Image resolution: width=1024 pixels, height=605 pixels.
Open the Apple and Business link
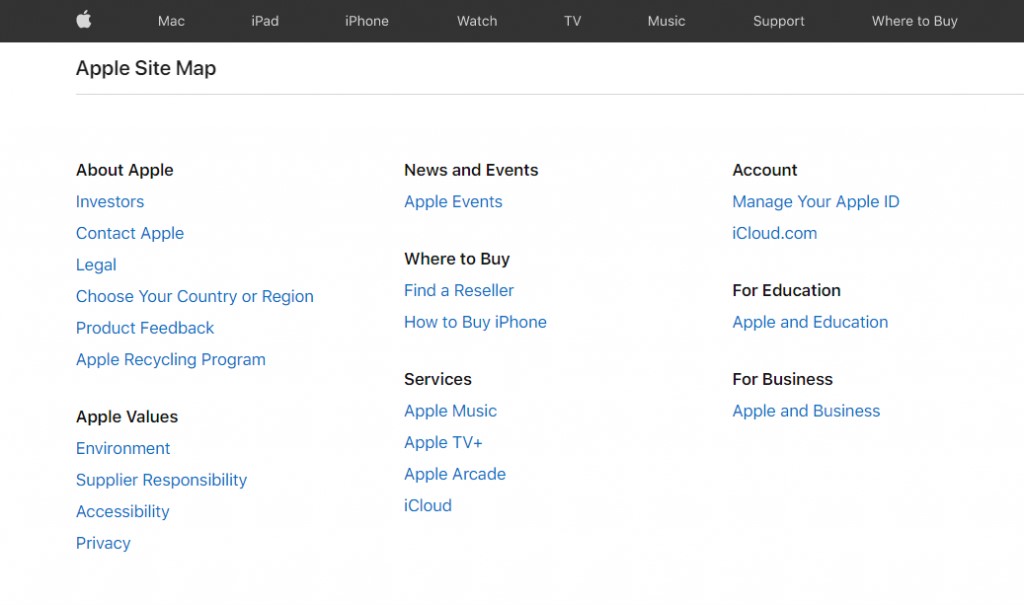point(806,411)
